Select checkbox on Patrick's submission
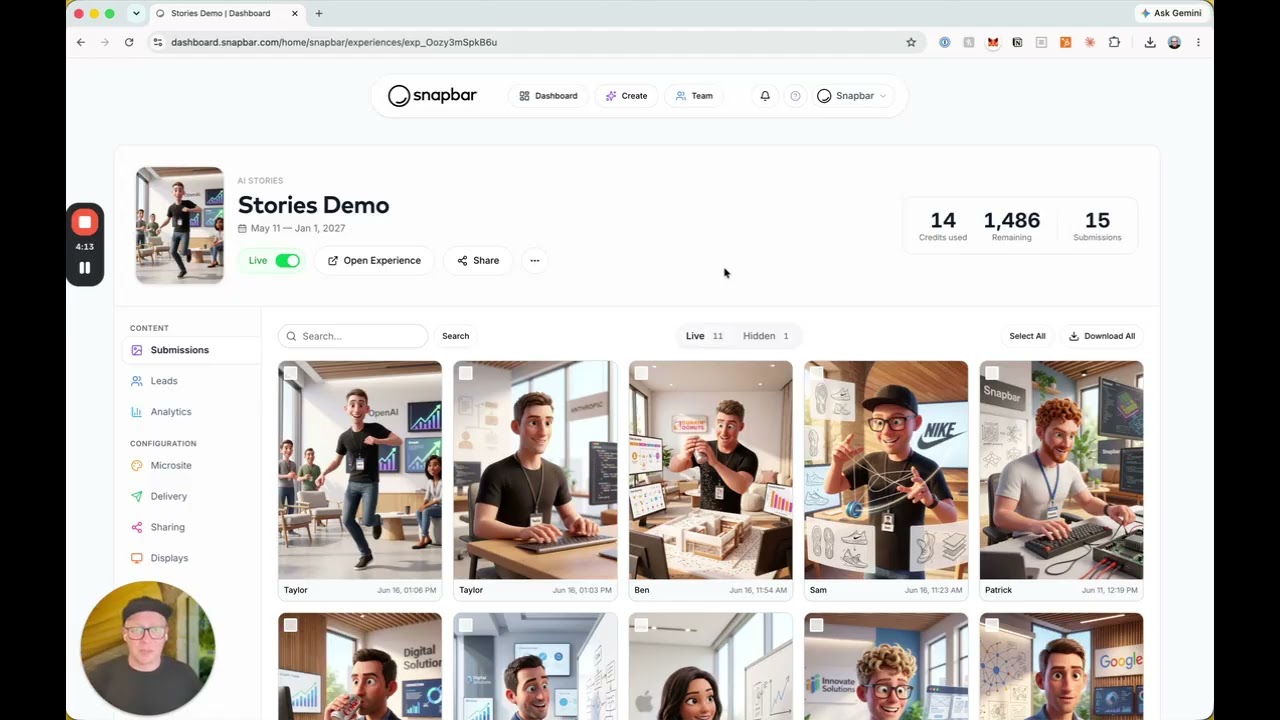This screenshot has height=720, width=1280. click(992, 373)
